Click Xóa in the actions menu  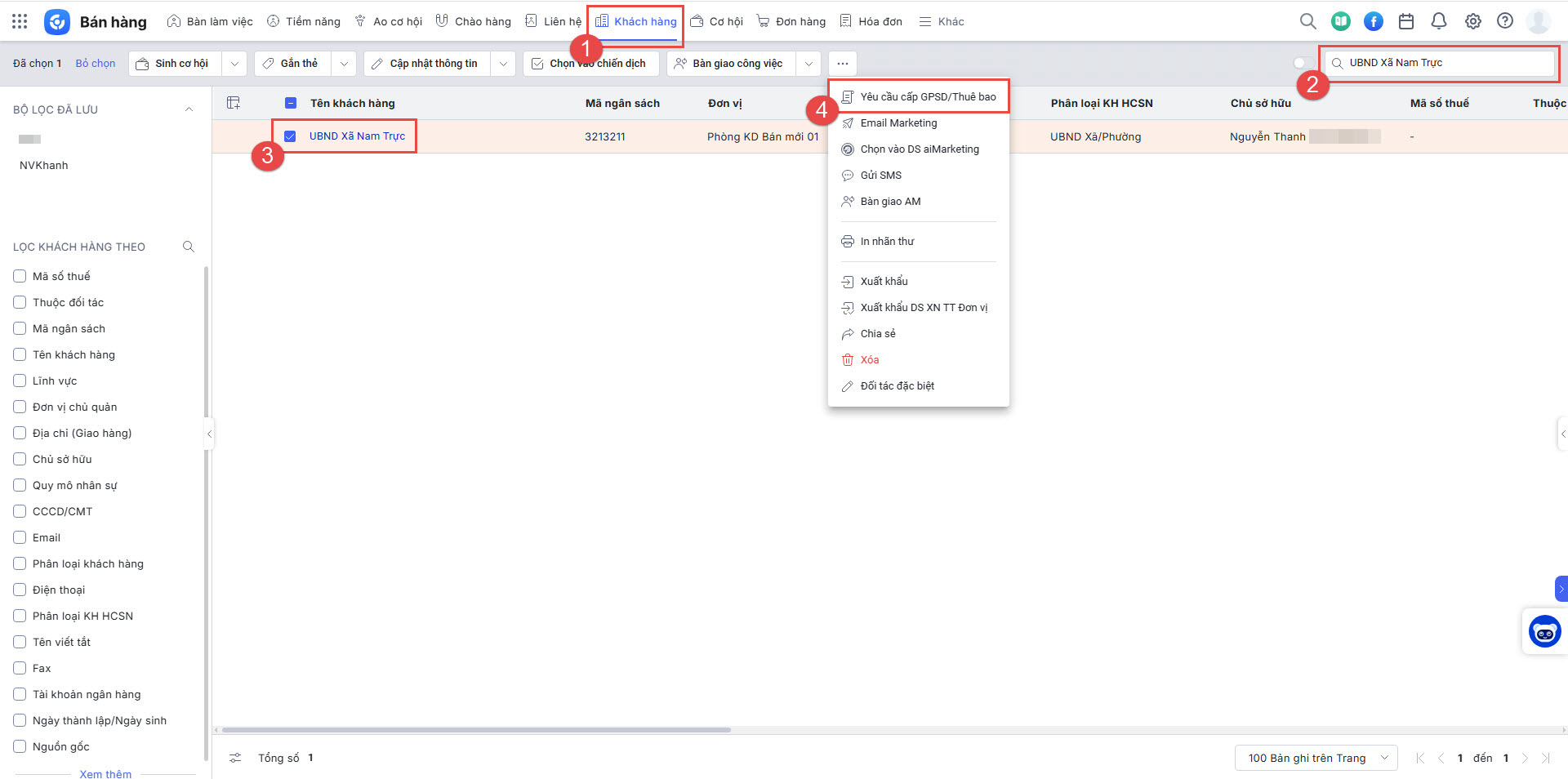click(919, 360)
